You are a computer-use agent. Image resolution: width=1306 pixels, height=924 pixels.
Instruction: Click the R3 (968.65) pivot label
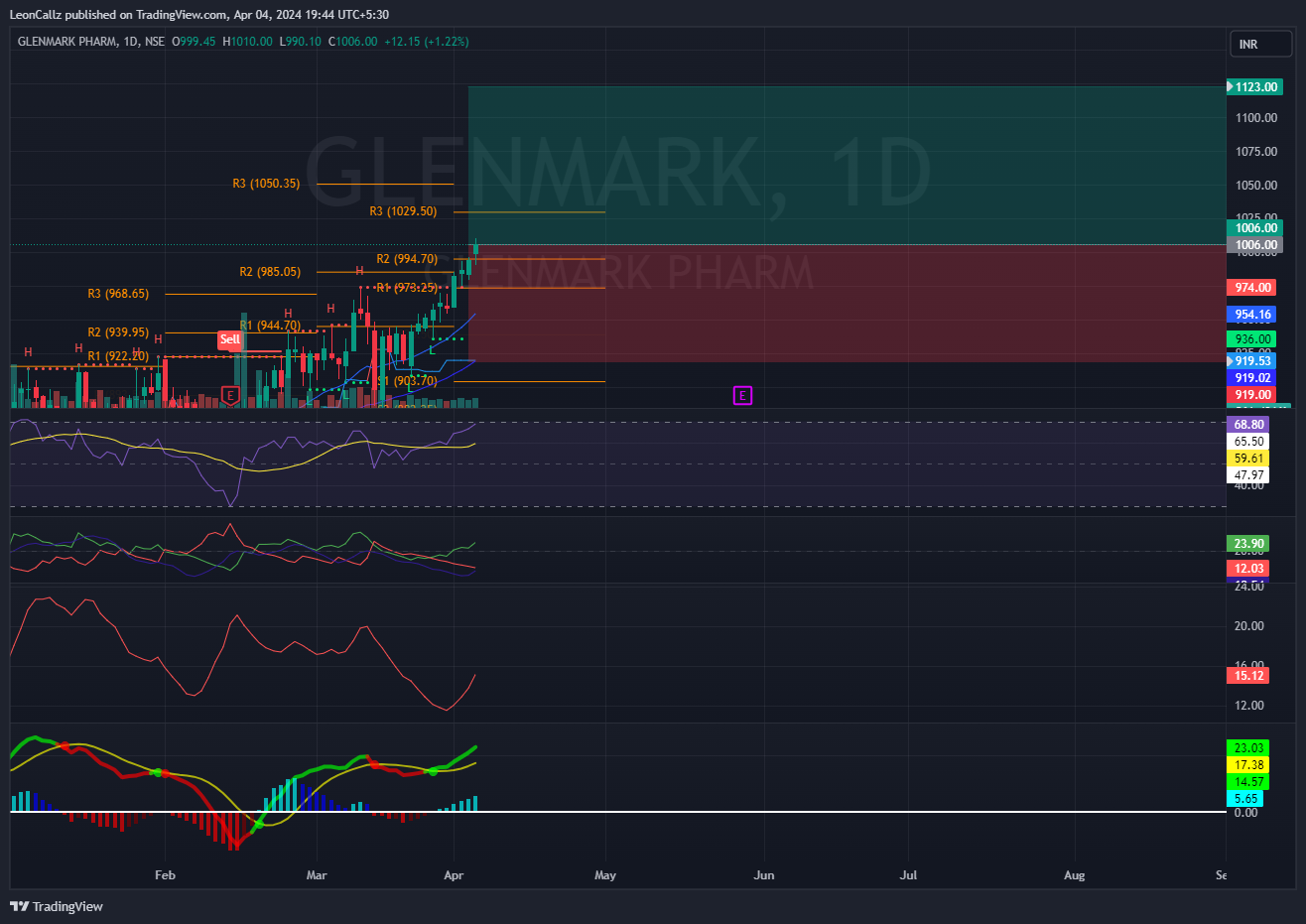[118, 294]
